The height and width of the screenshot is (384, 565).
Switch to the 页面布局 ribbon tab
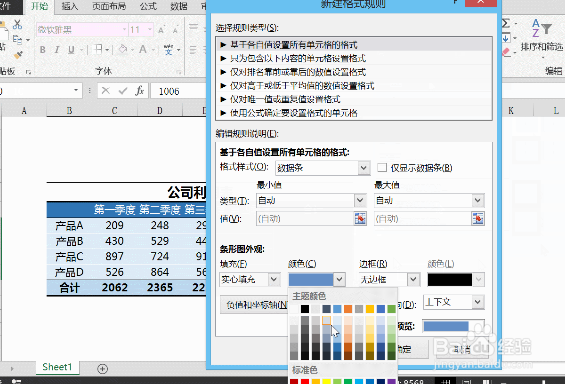pos(109,6)
